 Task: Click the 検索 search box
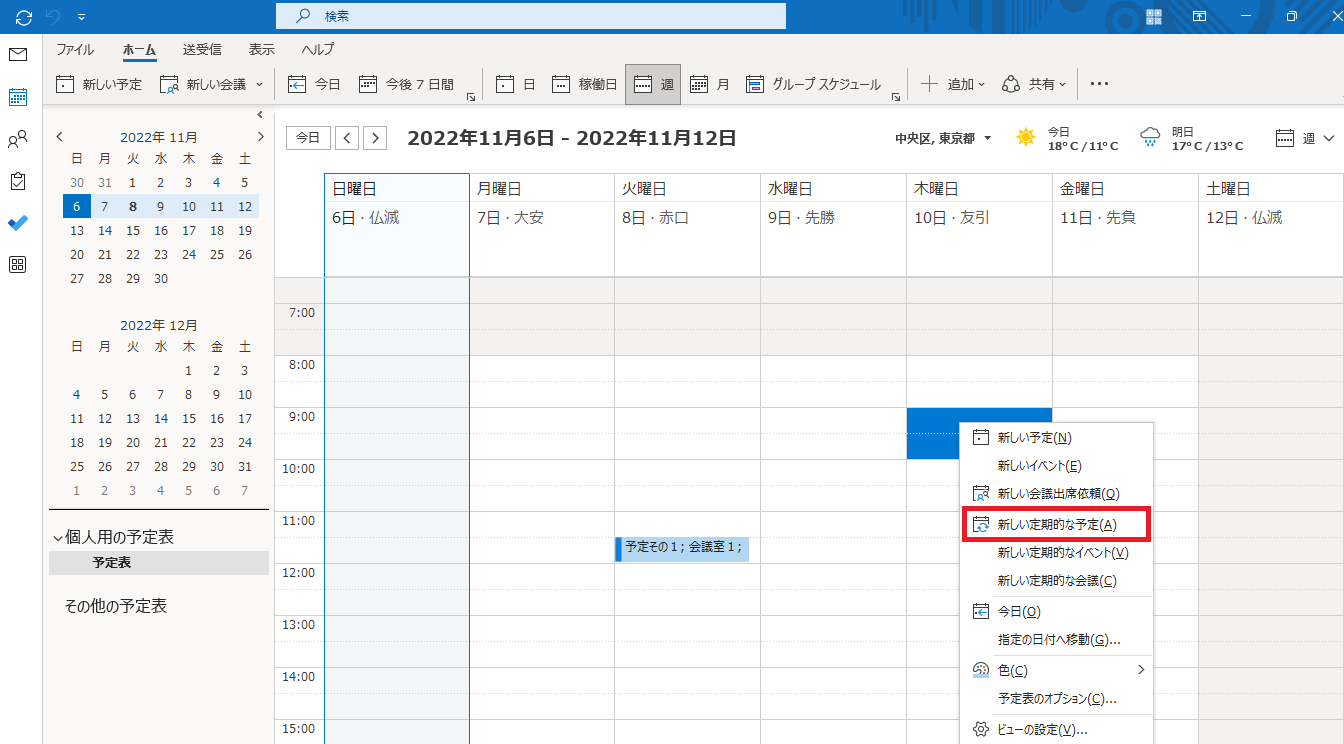530,17
